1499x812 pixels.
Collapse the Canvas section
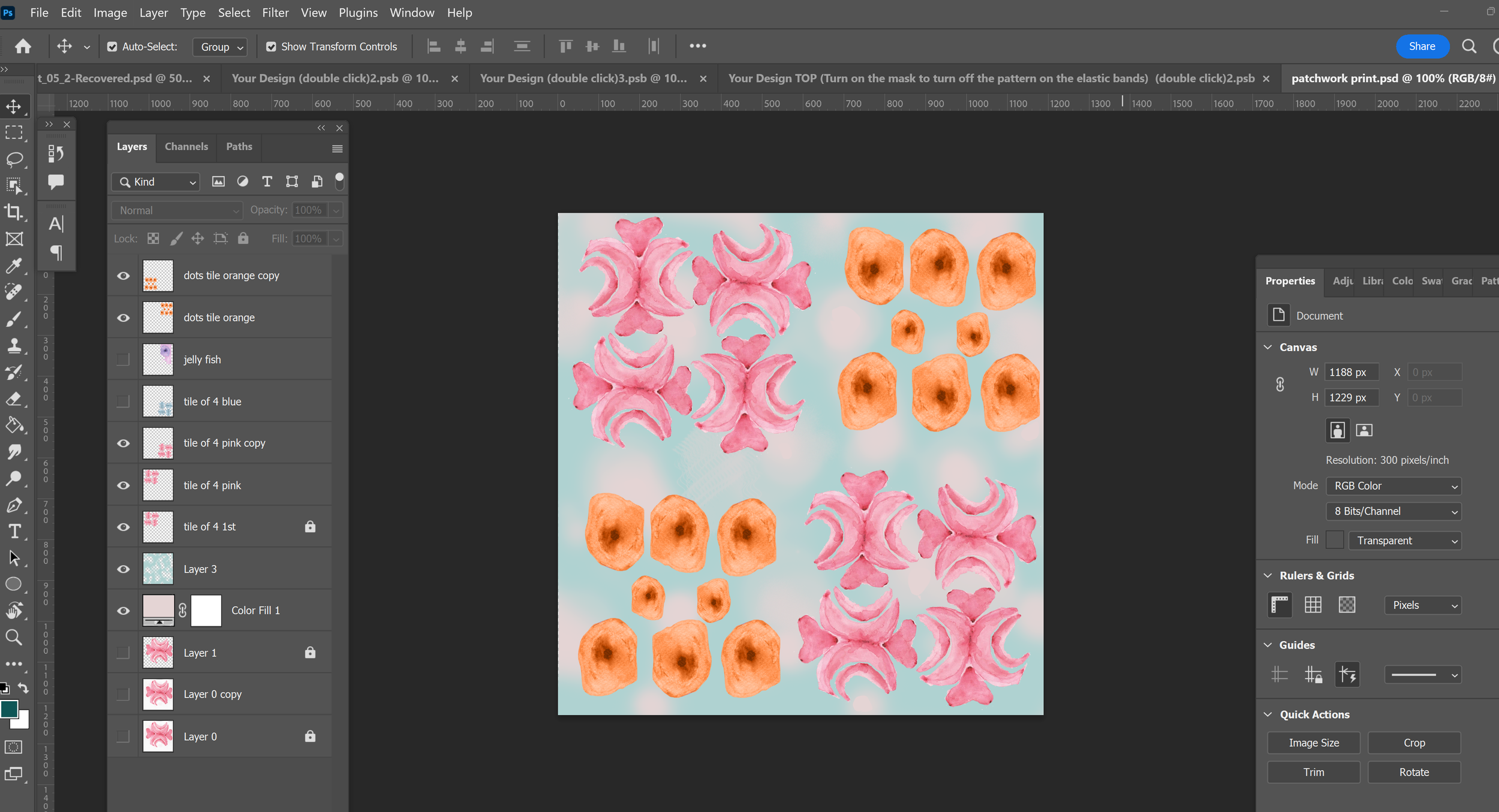(x=1268, y=348)
